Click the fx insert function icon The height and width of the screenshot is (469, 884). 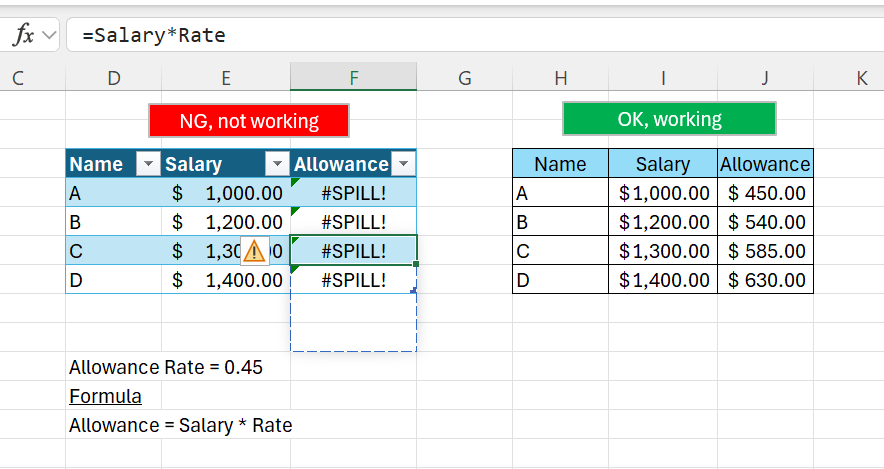[23, 35]
